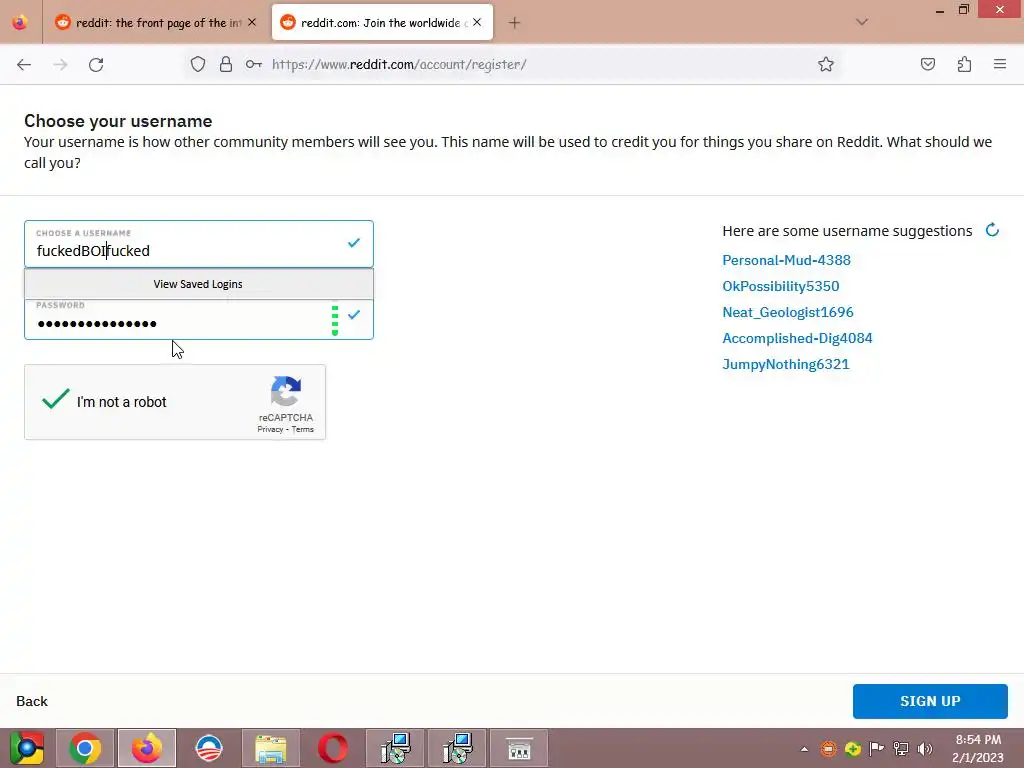Screen dimensions: 1024x768
Task: Switch to the reddit front page tab
Action: tap(156, 23)
